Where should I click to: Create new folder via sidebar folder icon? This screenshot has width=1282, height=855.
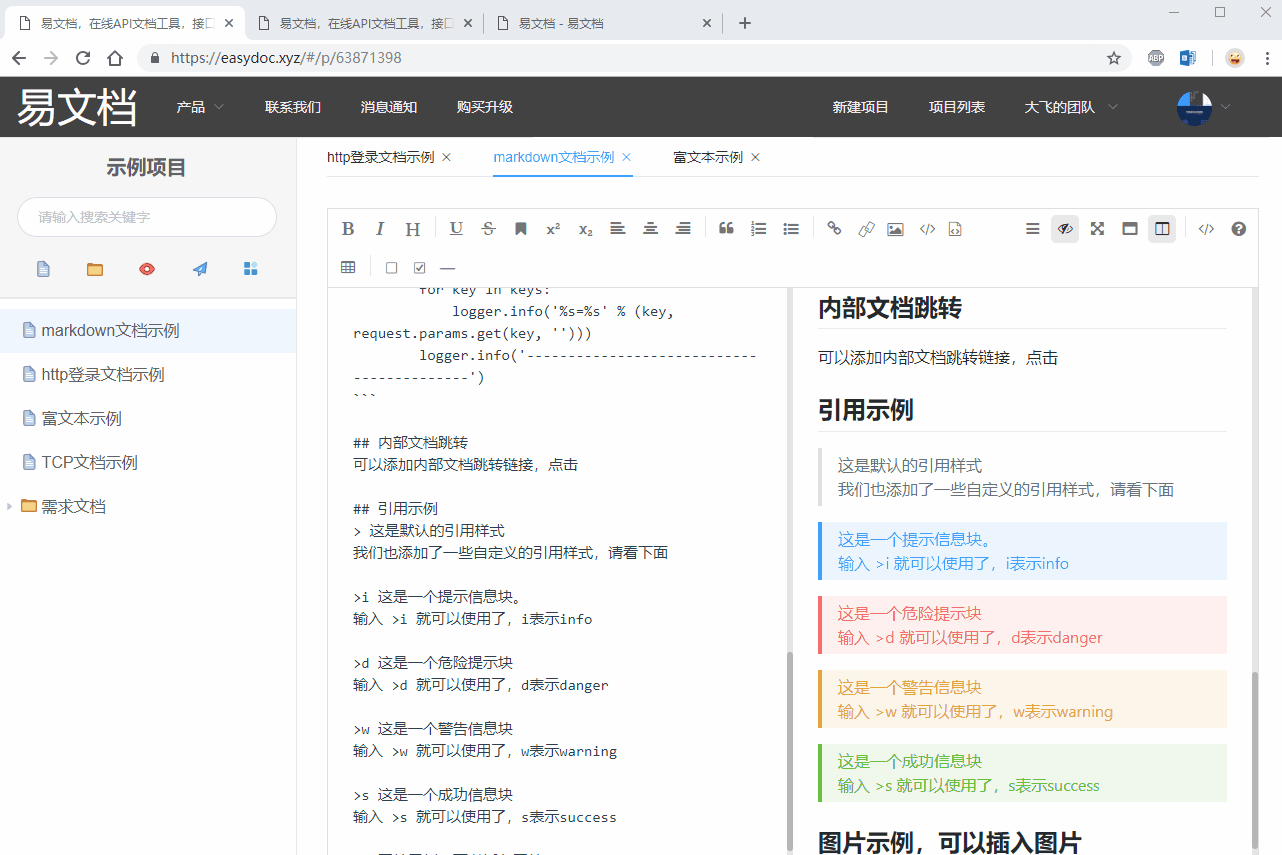pos(95,269)
